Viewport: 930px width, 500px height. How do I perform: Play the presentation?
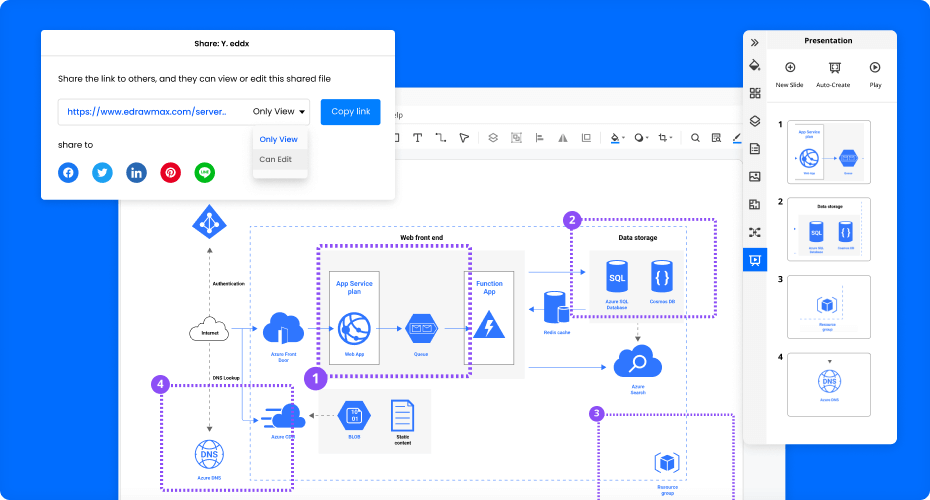point(875,74)
